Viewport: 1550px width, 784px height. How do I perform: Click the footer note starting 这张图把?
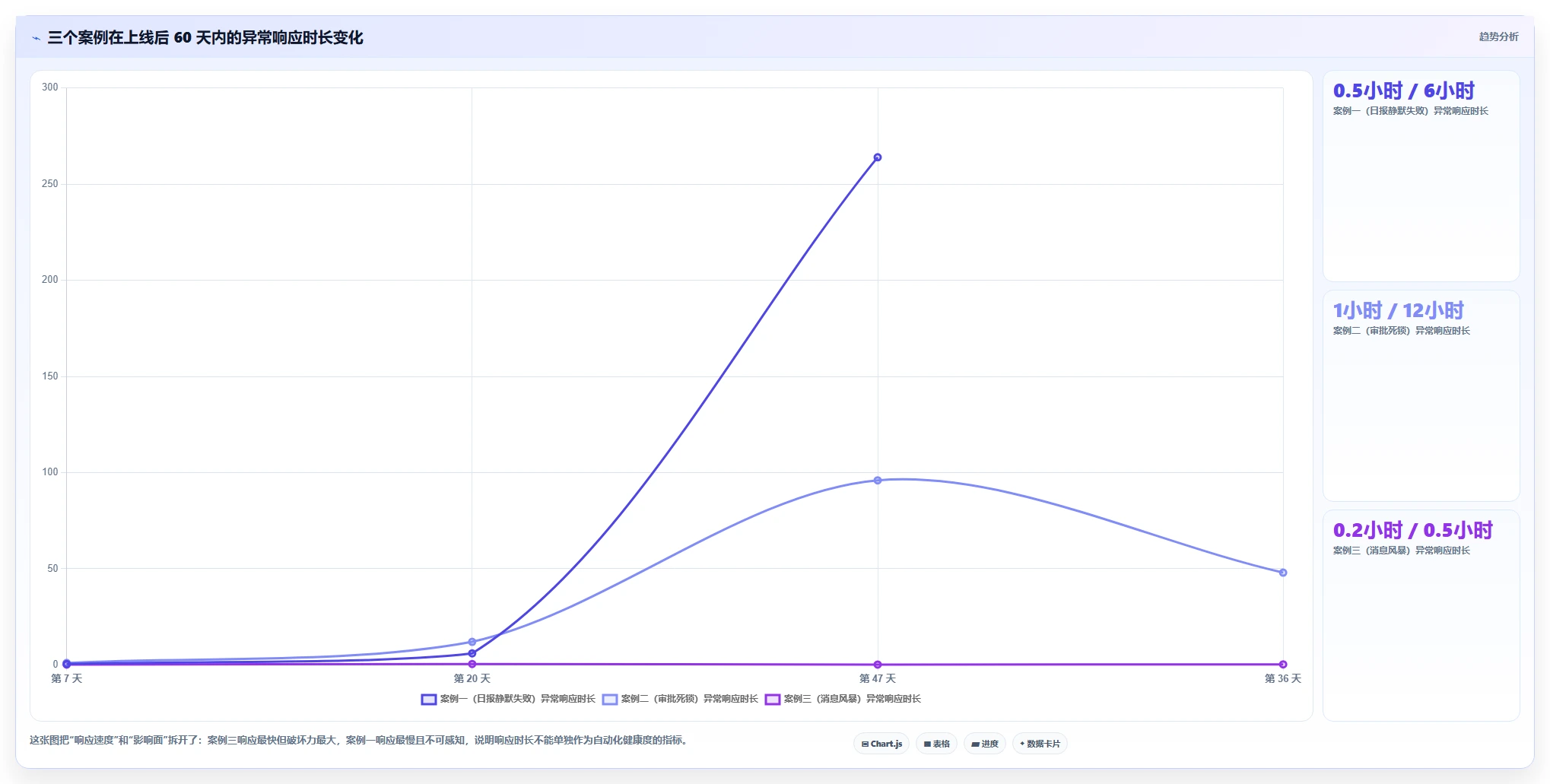(x=359, y=740)
